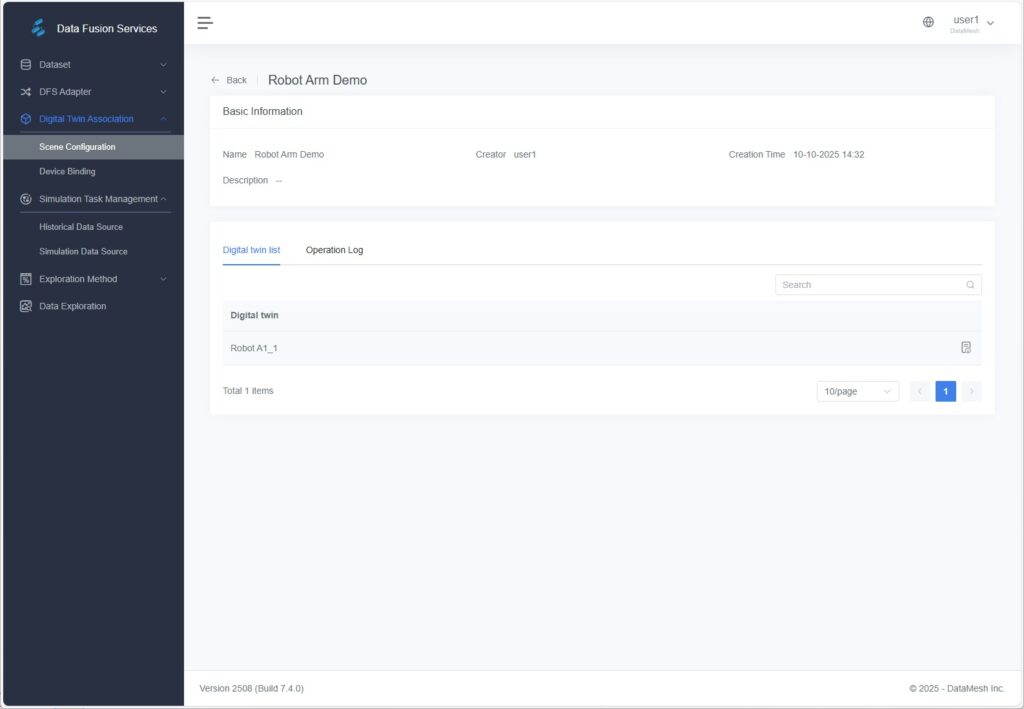Select the Exploration Method percent icon
The height and width of the screenshot is (709, 1024).
(x=24, y=278)
